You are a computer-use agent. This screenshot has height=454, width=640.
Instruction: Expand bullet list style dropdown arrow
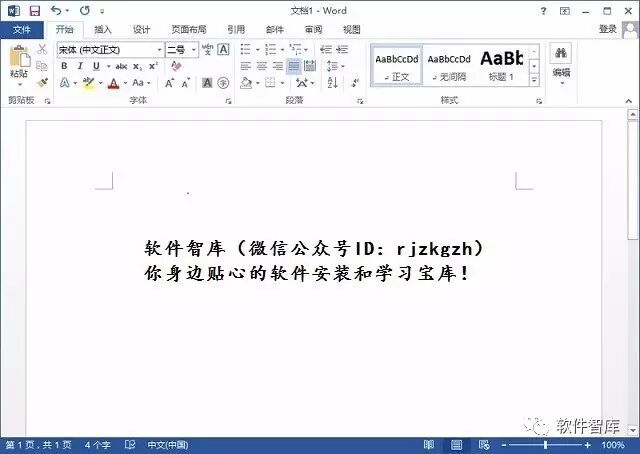[258, 50]
